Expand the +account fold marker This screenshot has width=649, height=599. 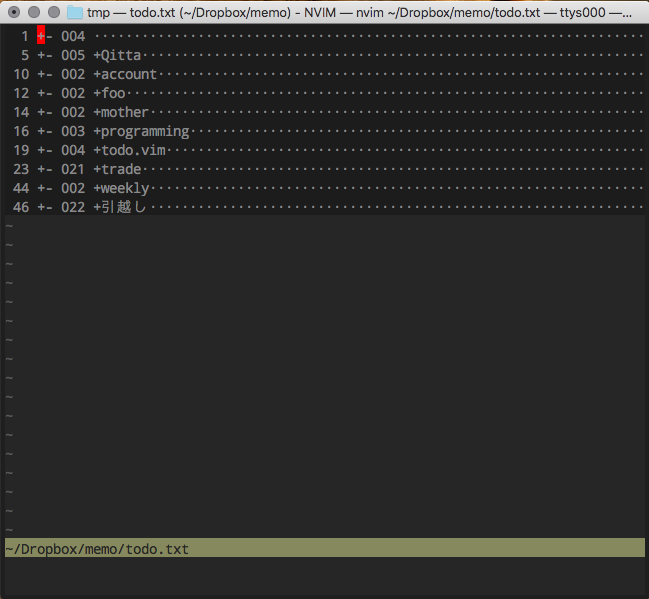coord(45,75)
